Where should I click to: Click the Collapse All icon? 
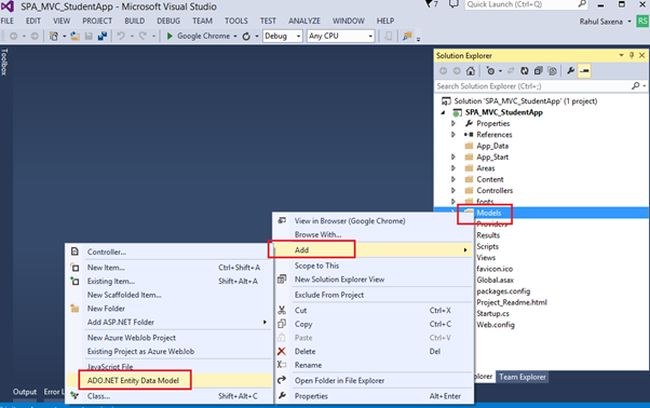pos(538,71)
